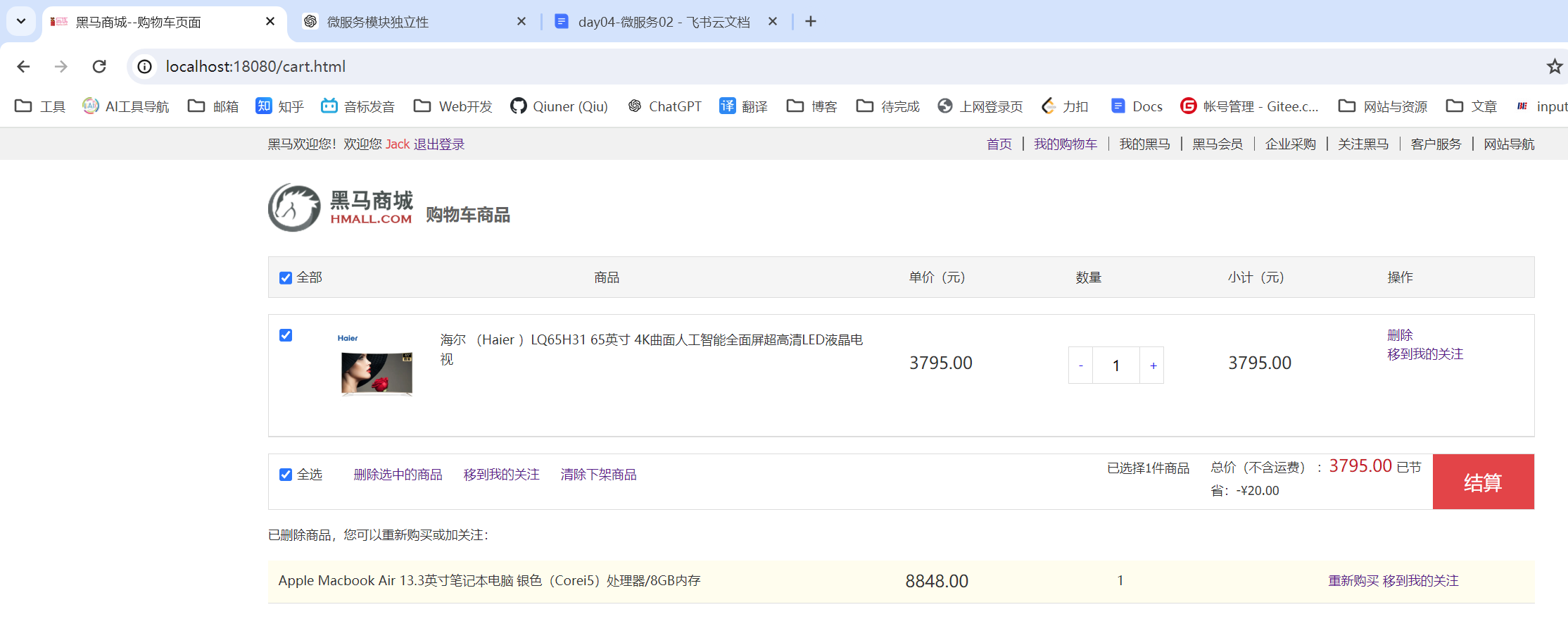Click the Apple Macbook Air 13.3英寸 item name
This screenshot has height=638, width=1568.
[490, 581]
